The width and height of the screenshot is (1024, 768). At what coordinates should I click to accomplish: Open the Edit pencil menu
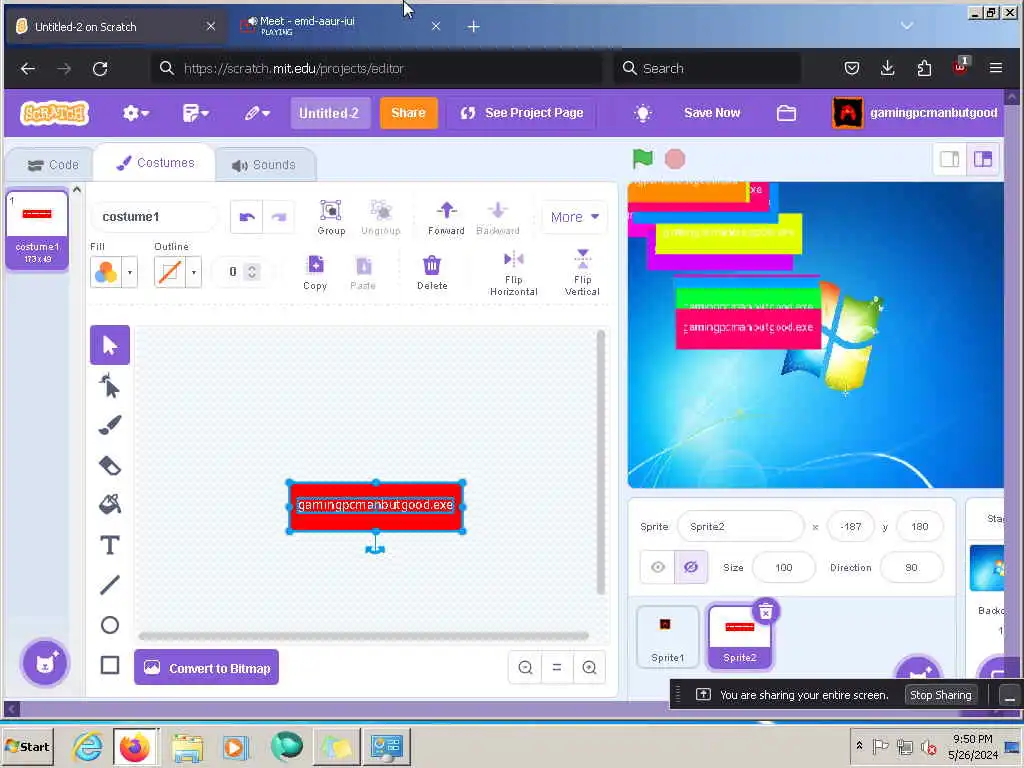click(x=257, y=113)
